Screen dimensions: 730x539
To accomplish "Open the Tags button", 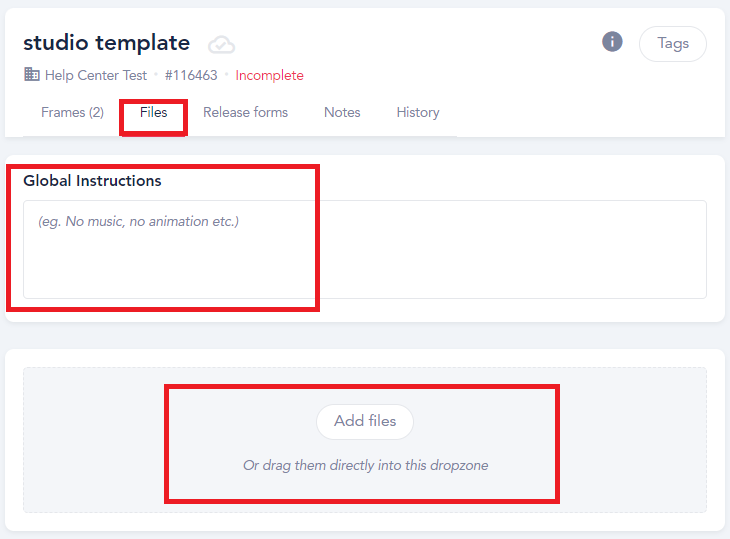I will [x=673, y=44].
